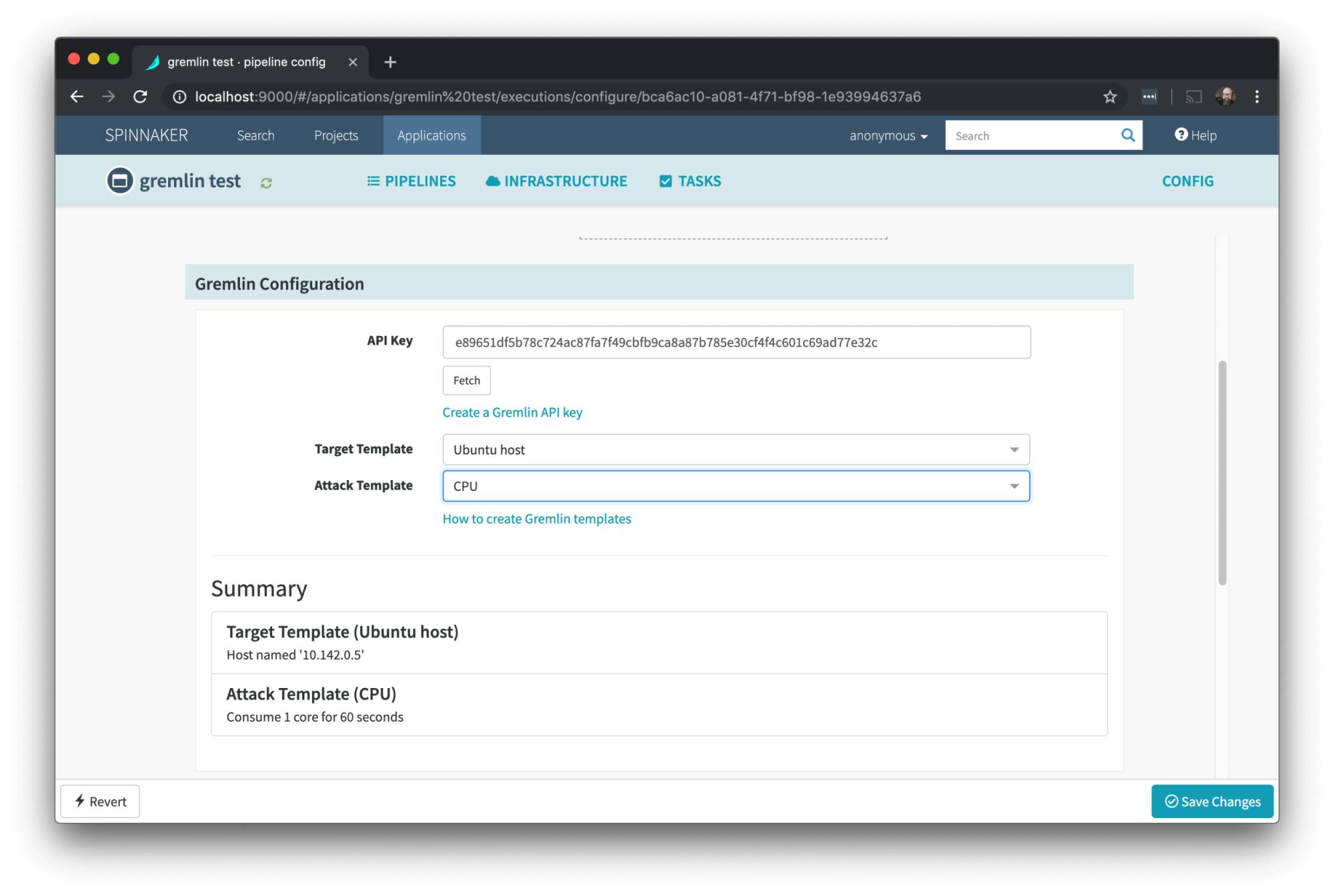Viewport: 1334px width, 896px height.
Task: Open the How to create Gremlin templates link
Action: pyautogui.click(x=537, y=519)
